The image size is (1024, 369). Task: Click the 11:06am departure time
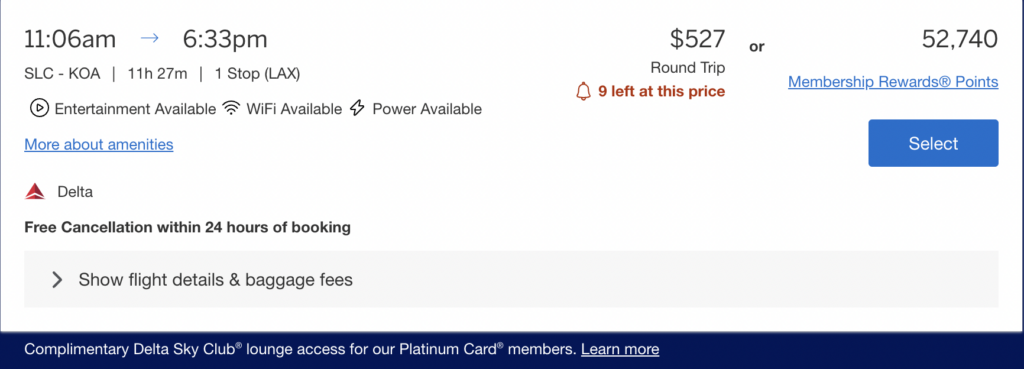tap(70, 39)
